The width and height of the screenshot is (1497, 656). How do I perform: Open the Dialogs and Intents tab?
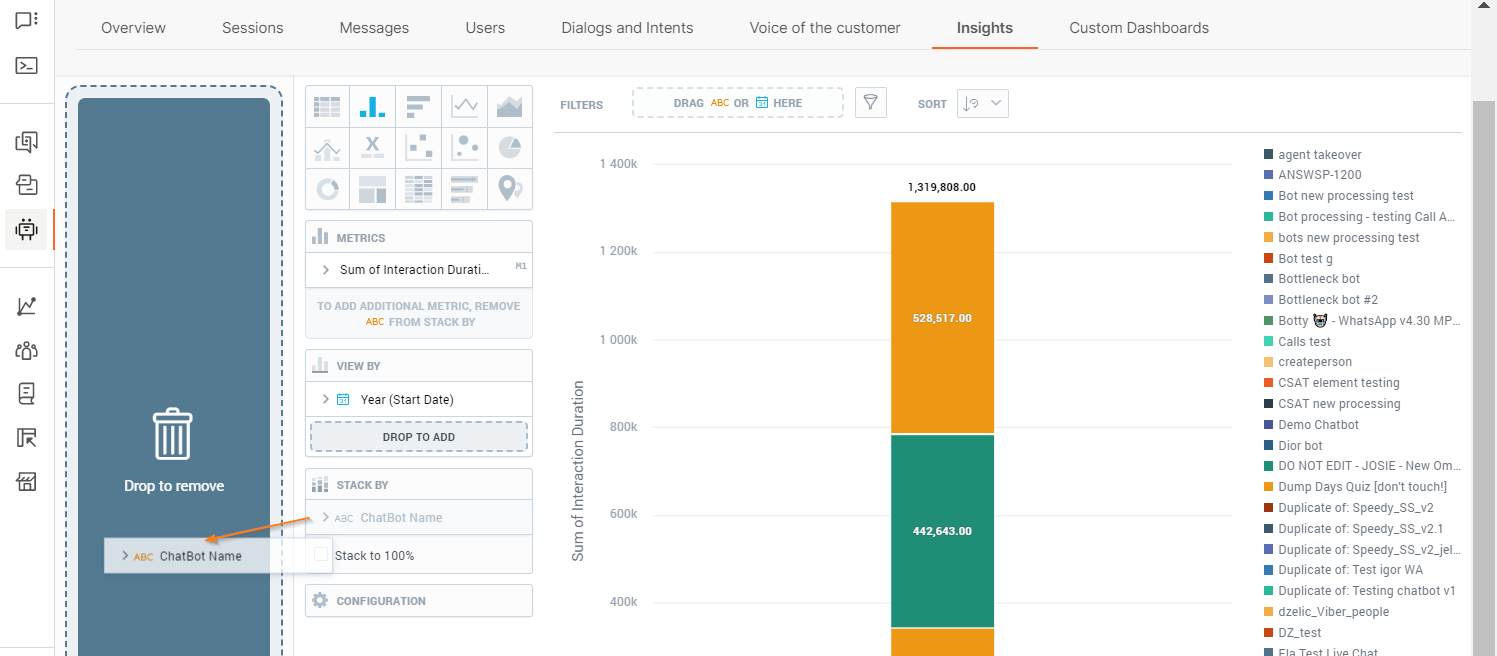pyautogui.click(x=628, y=28)
